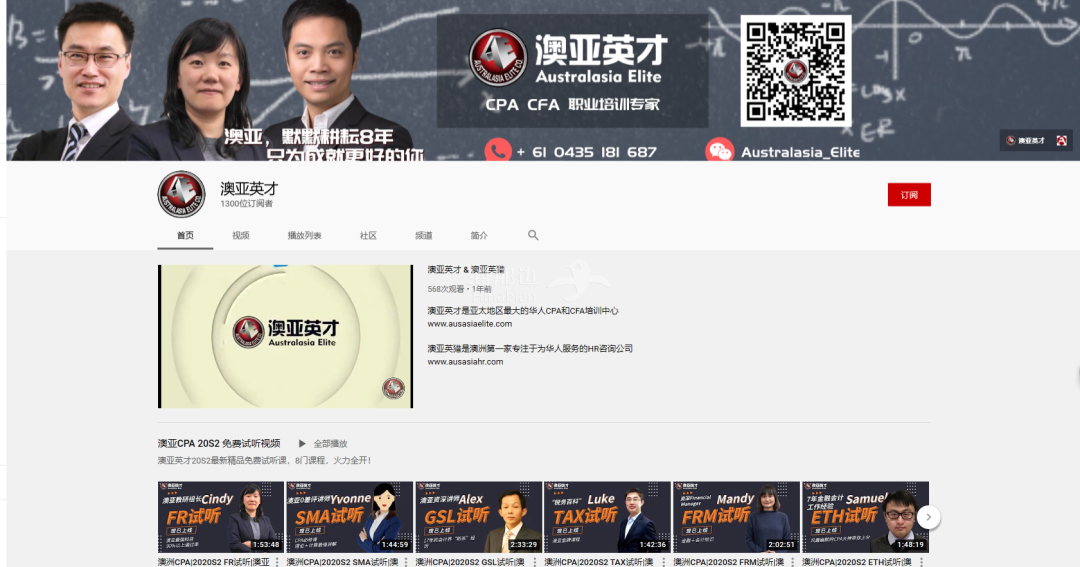Click the Australasia Elite logo in the banner
The width and height of the screenshot is (1080, 567).
tap(497, 57)
